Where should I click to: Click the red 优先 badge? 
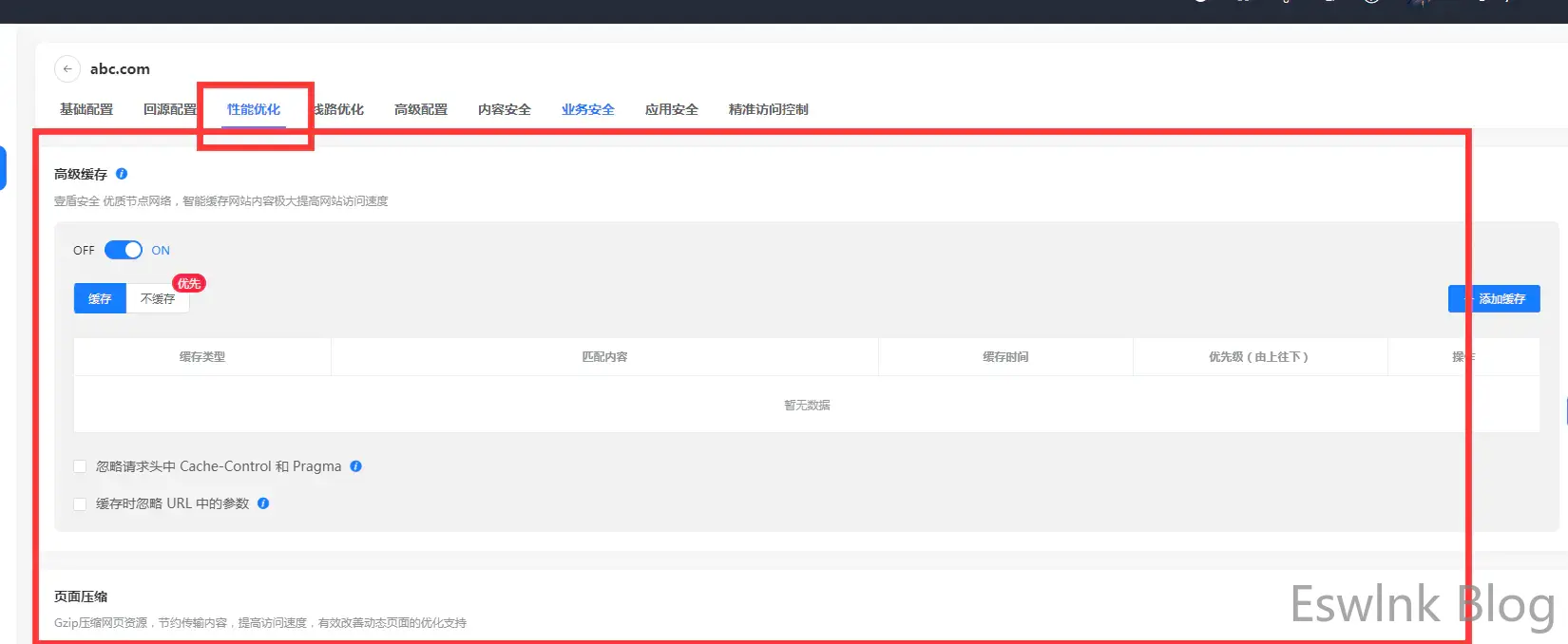[x=189, y=283]
